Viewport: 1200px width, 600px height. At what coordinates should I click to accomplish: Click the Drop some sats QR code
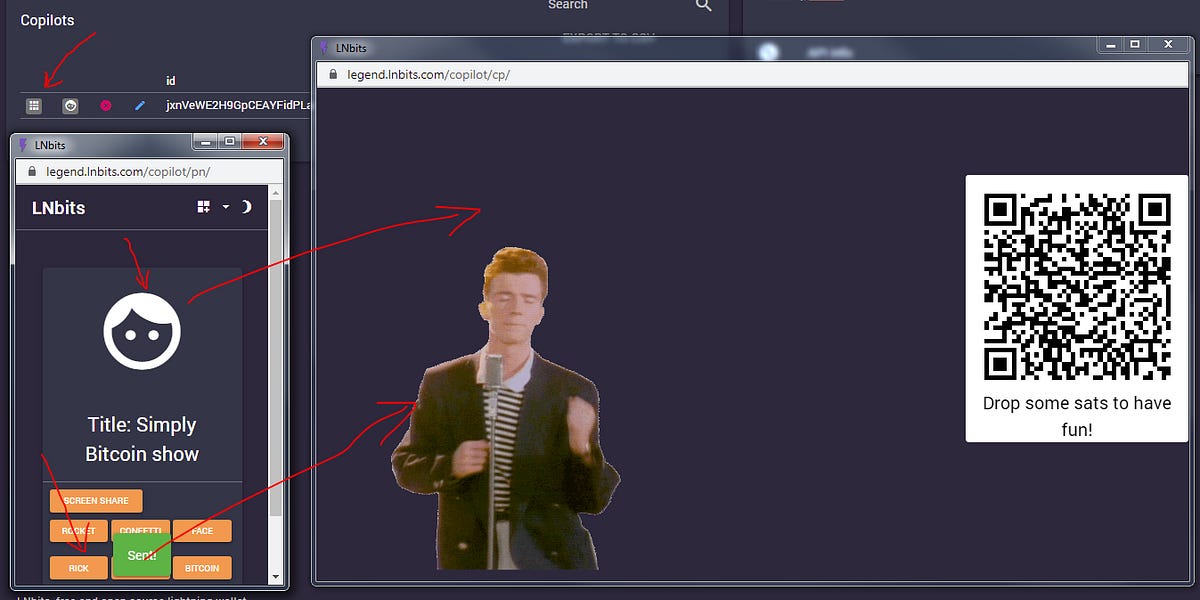1076,287
